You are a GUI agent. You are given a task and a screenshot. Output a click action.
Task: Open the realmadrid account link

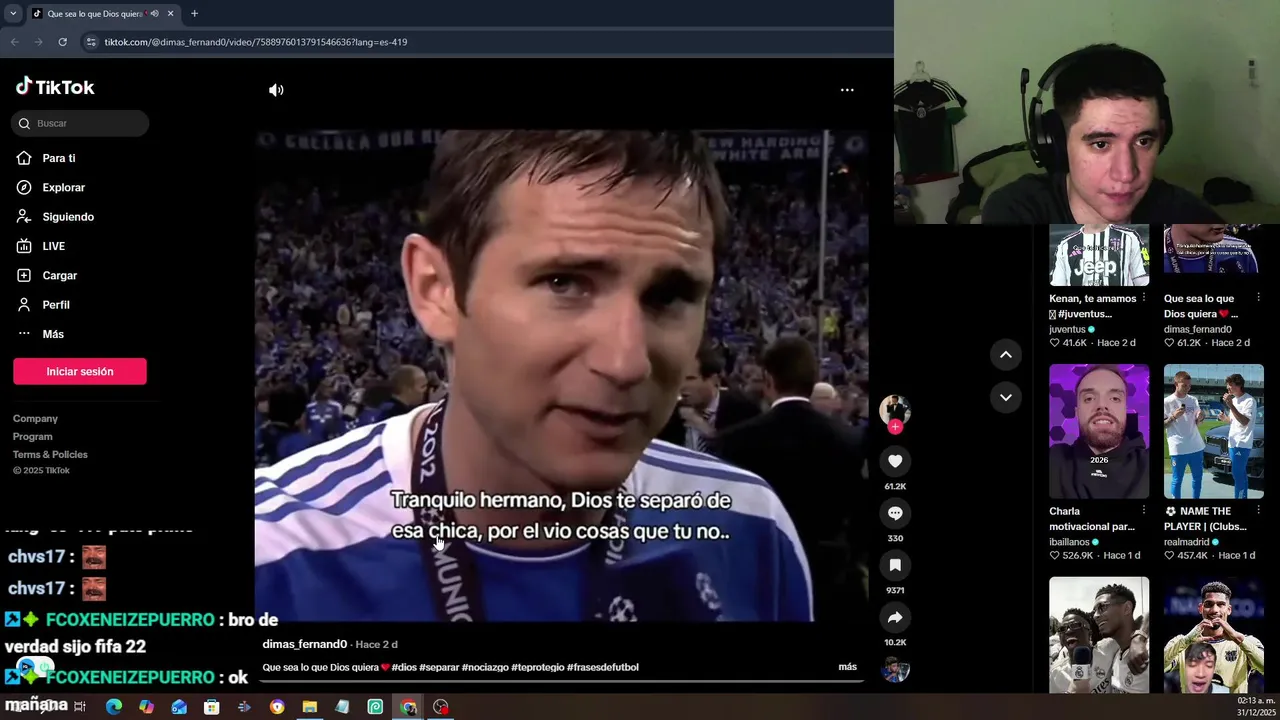pos(1186,542)
